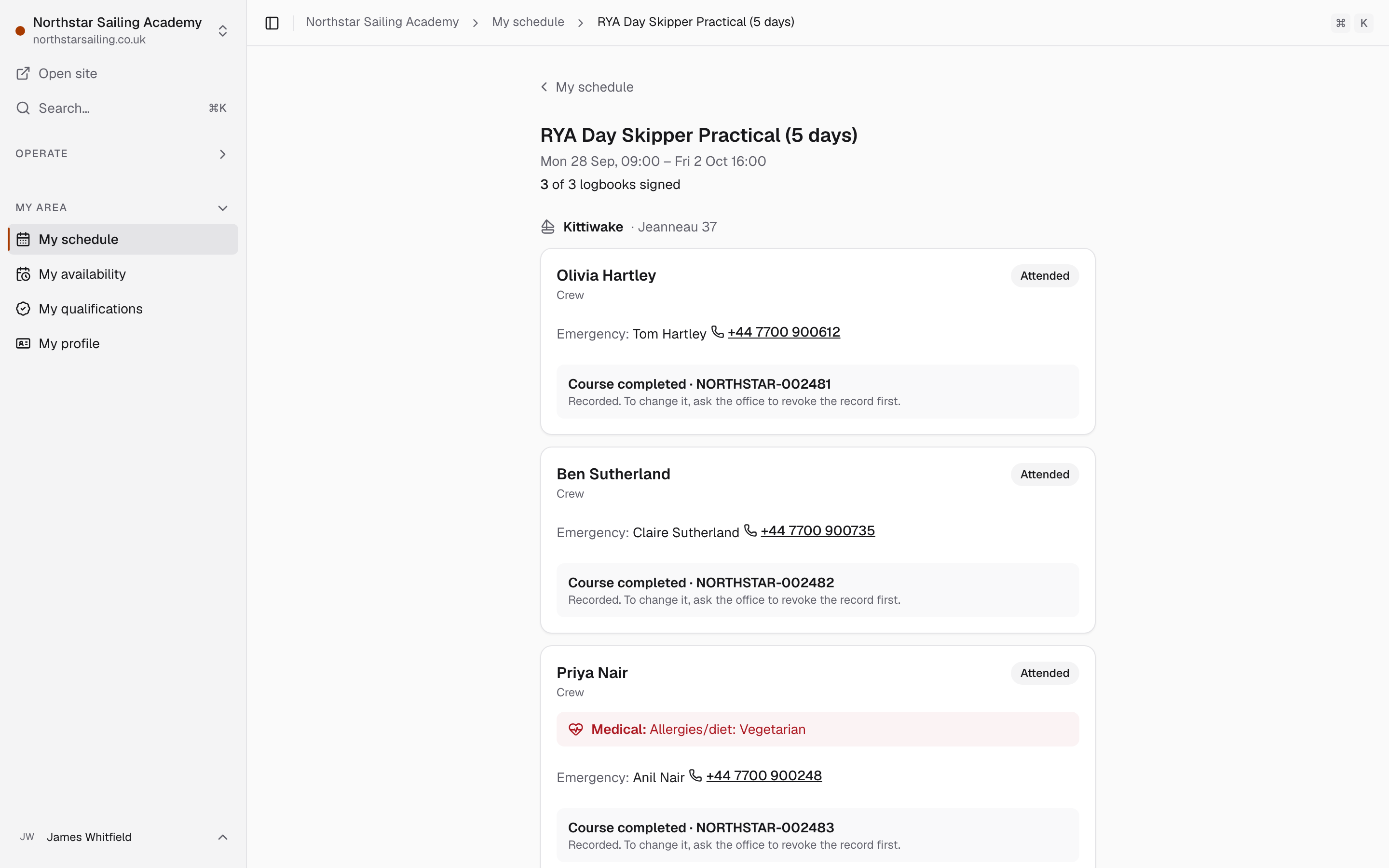Click the My schedule breadcrumb

point(528,22)
